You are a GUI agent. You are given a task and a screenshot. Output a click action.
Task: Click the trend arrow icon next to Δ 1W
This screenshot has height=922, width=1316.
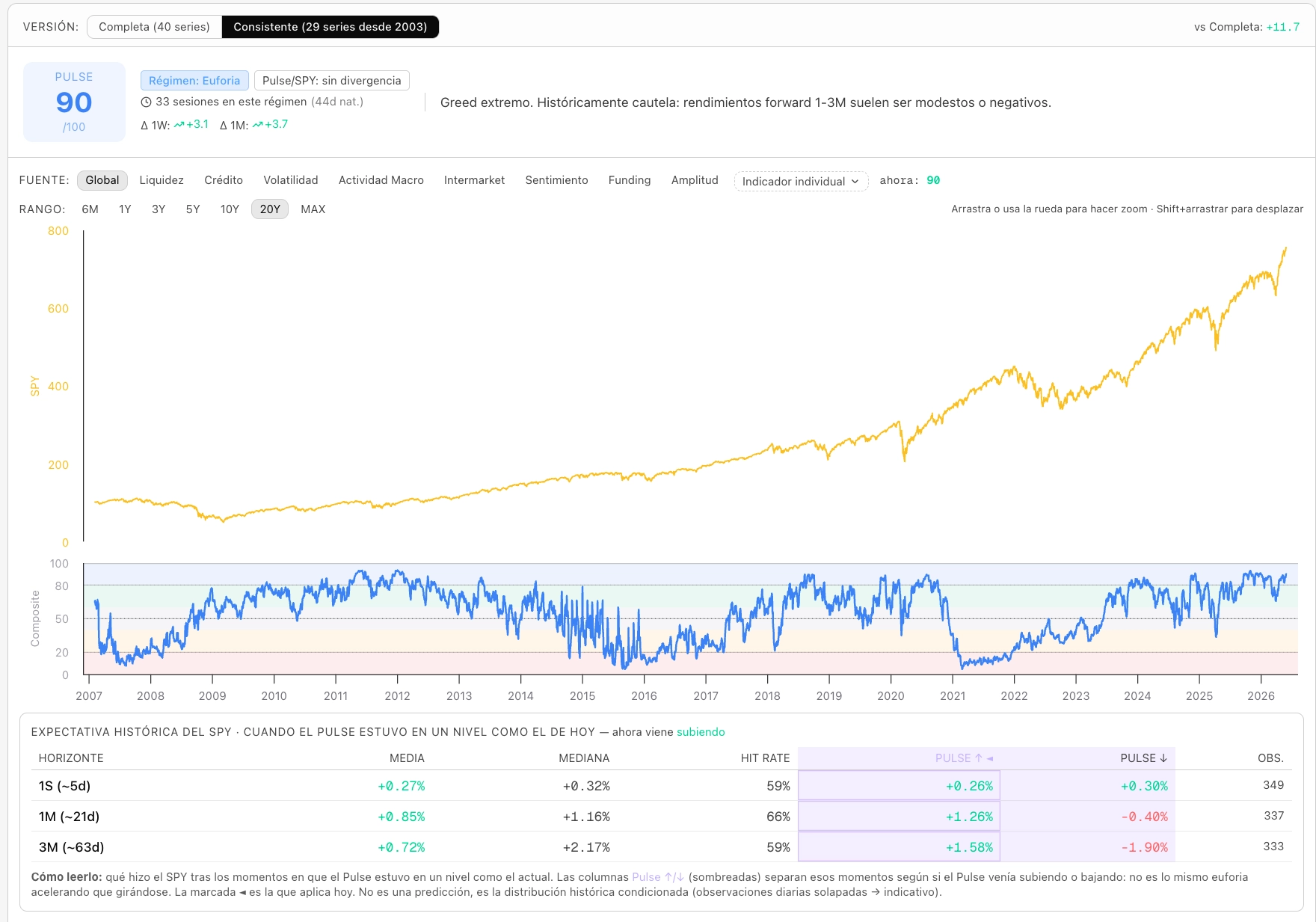179,125
